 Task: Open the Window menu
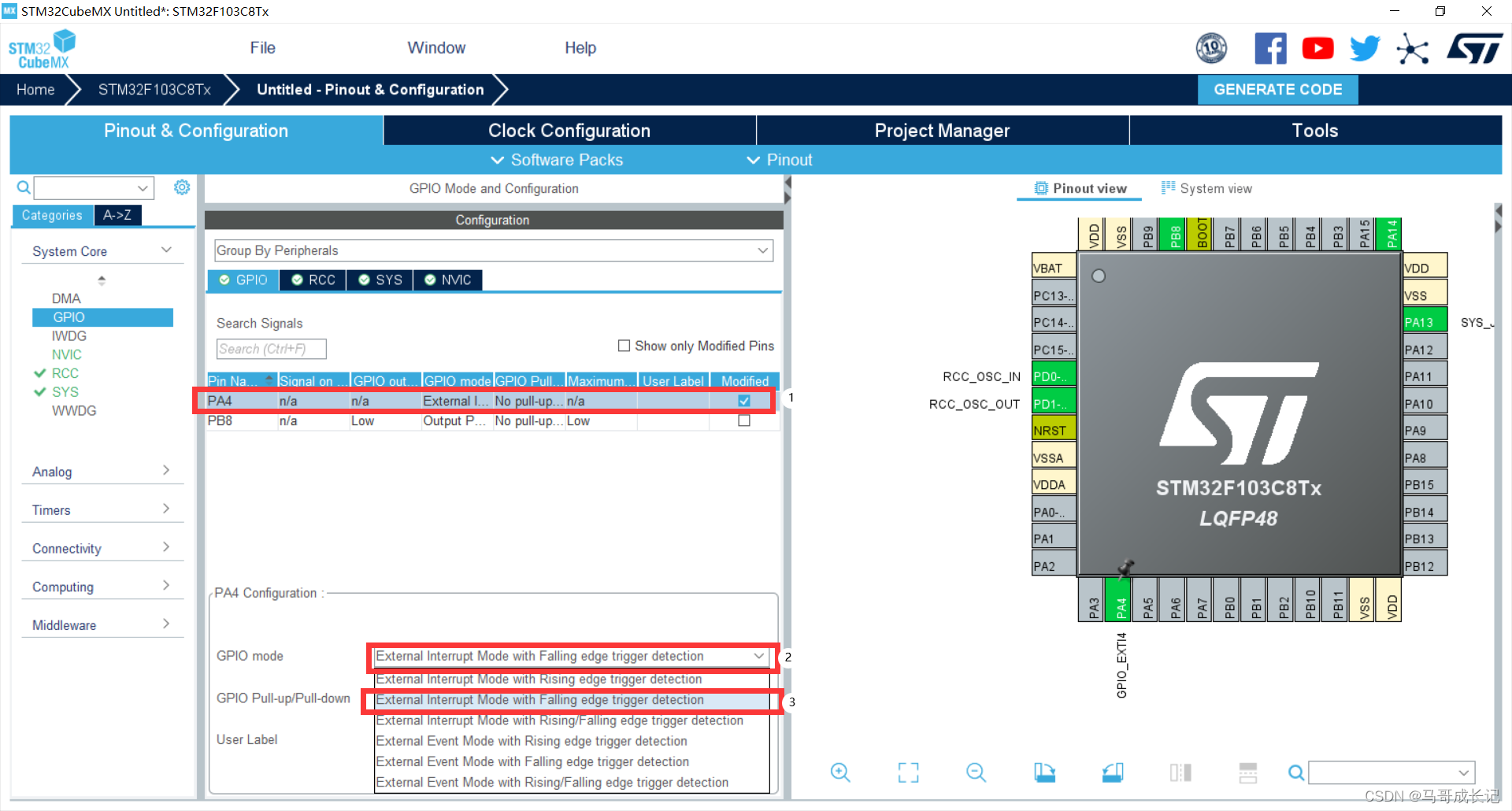[436, 48]
